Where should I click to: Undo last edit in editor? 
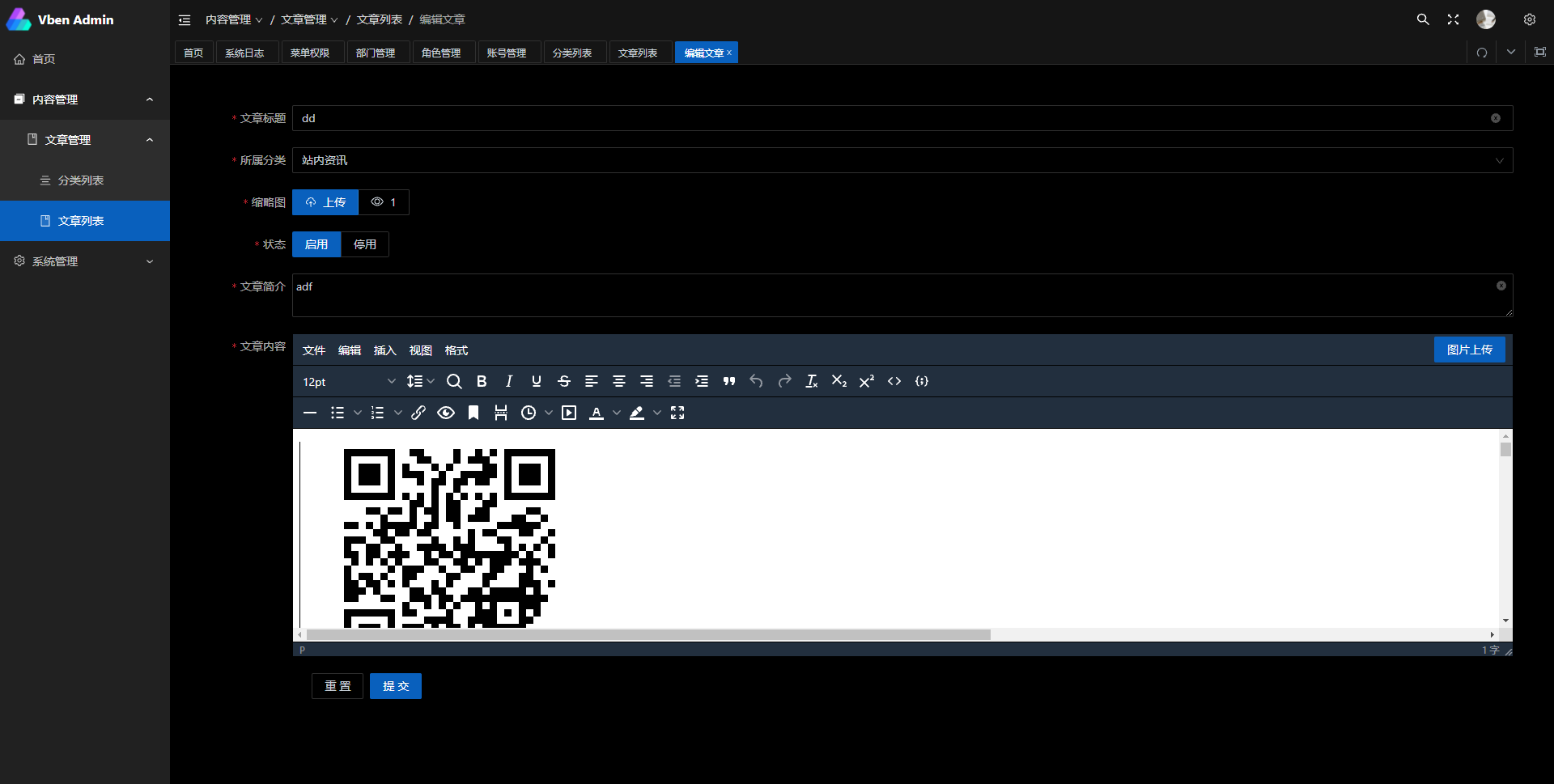[757, 381]
